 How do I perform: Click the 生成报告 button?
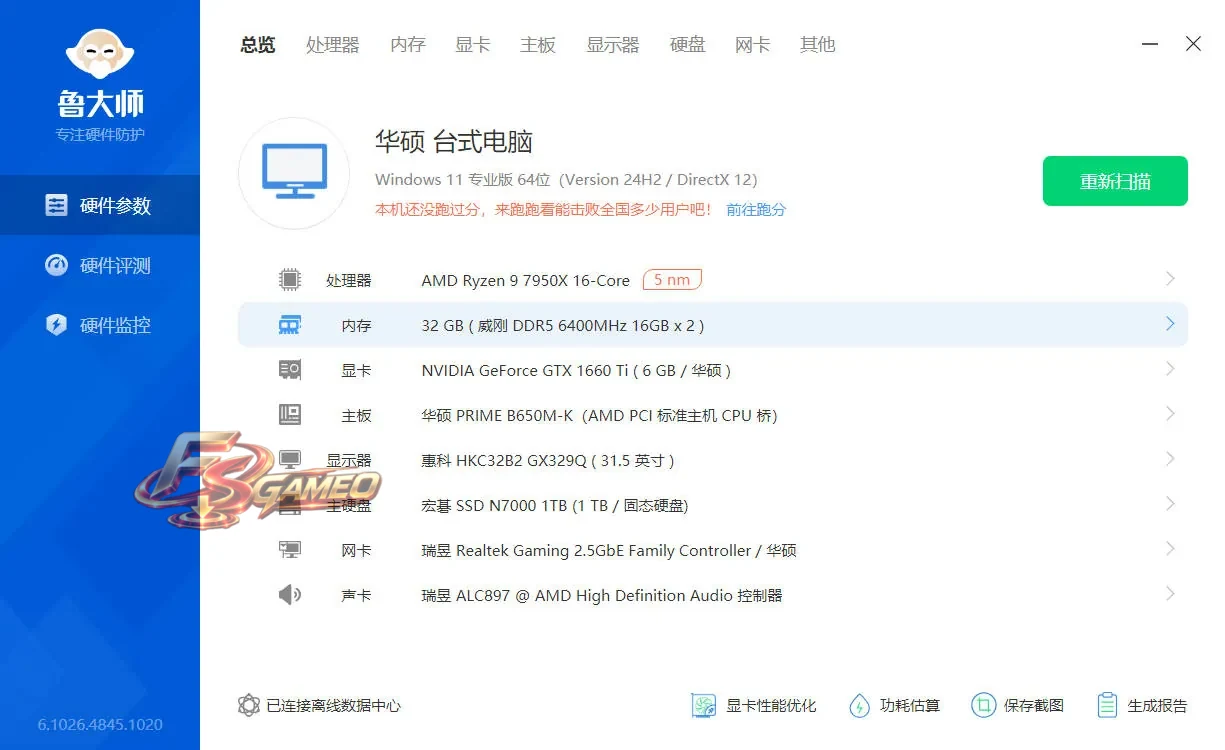click(x=1142, y=706)
